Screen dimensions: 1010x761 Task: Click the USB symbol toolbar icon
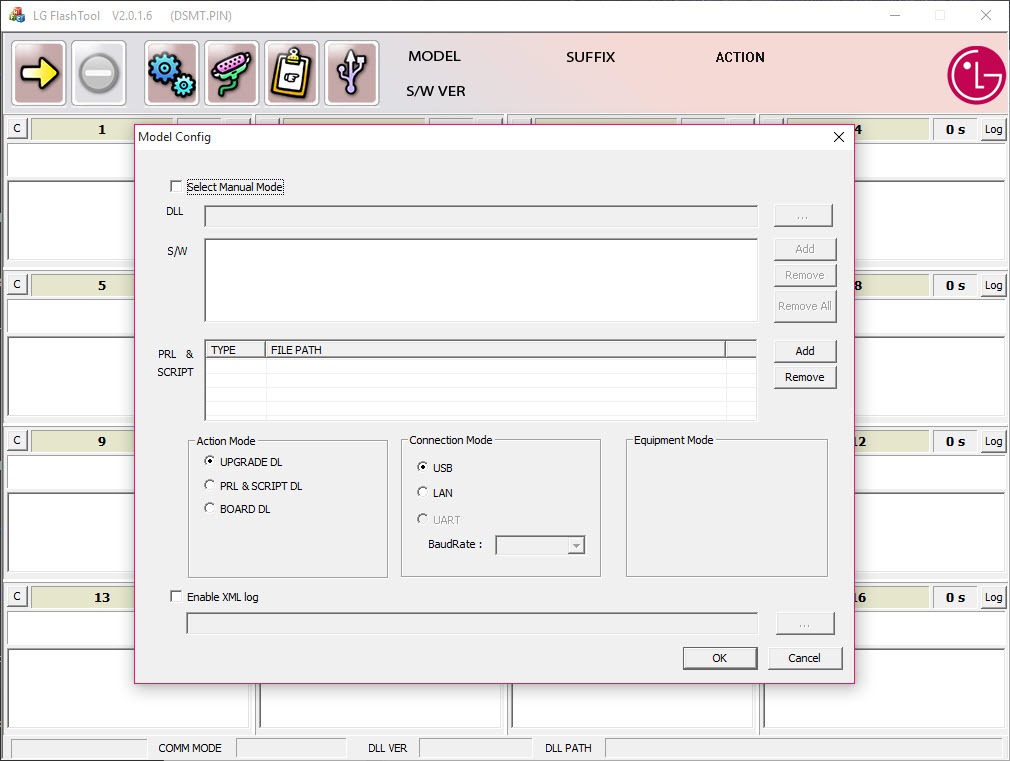pos(351,73)
